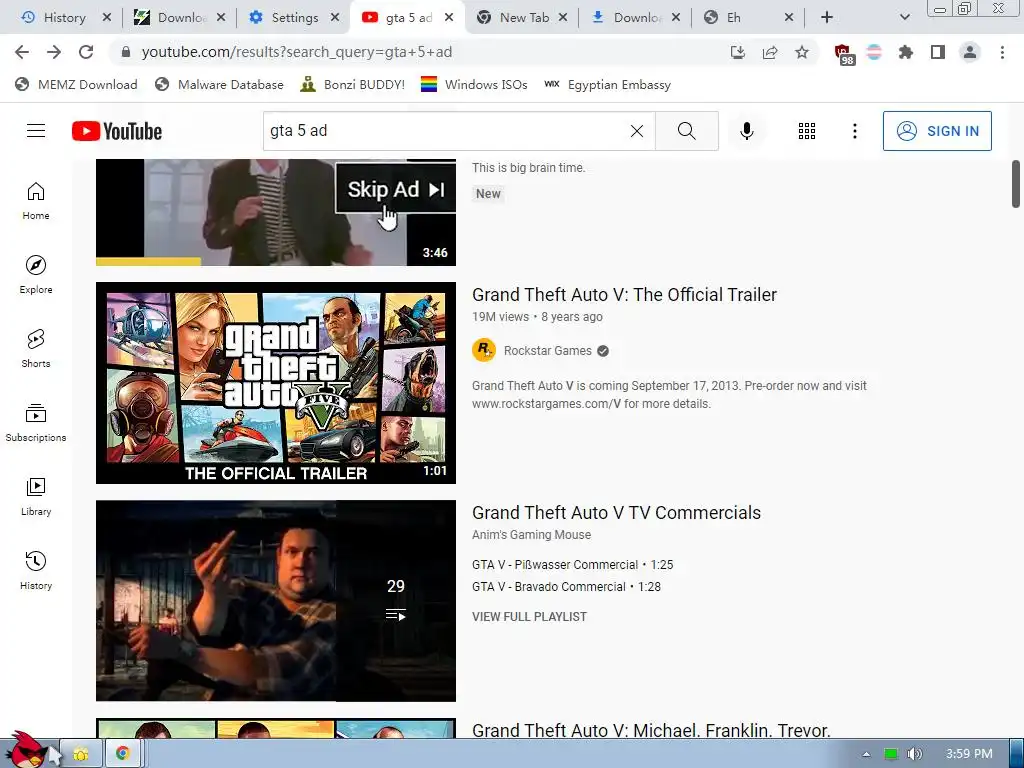Image resolution: width=1024 pixels, height=768 pixels.
Task: Go to Home in the sidebar
Action: (36, 201)
